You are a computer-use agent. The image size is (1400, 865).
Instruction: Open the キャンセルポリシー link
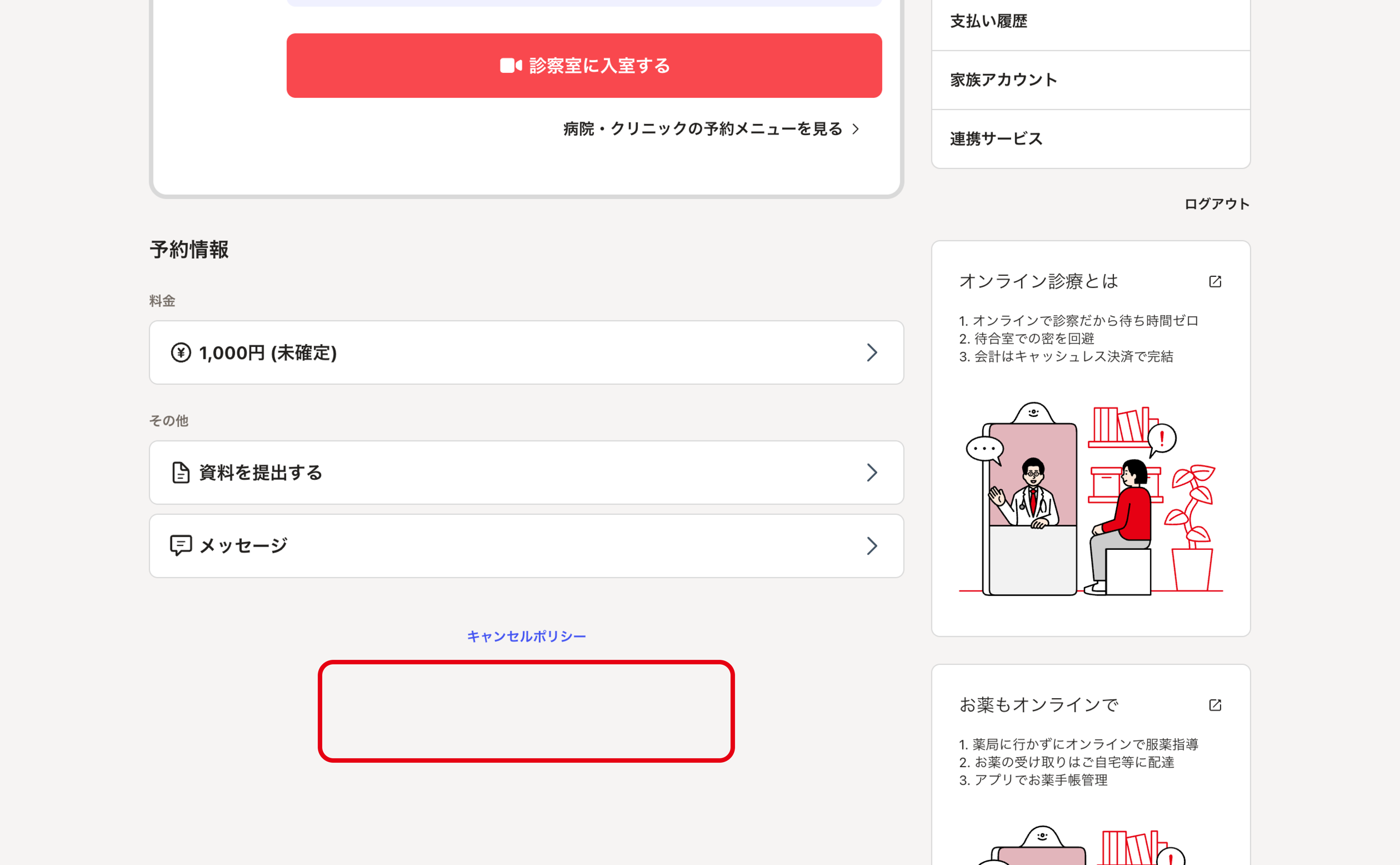[526, 635]
